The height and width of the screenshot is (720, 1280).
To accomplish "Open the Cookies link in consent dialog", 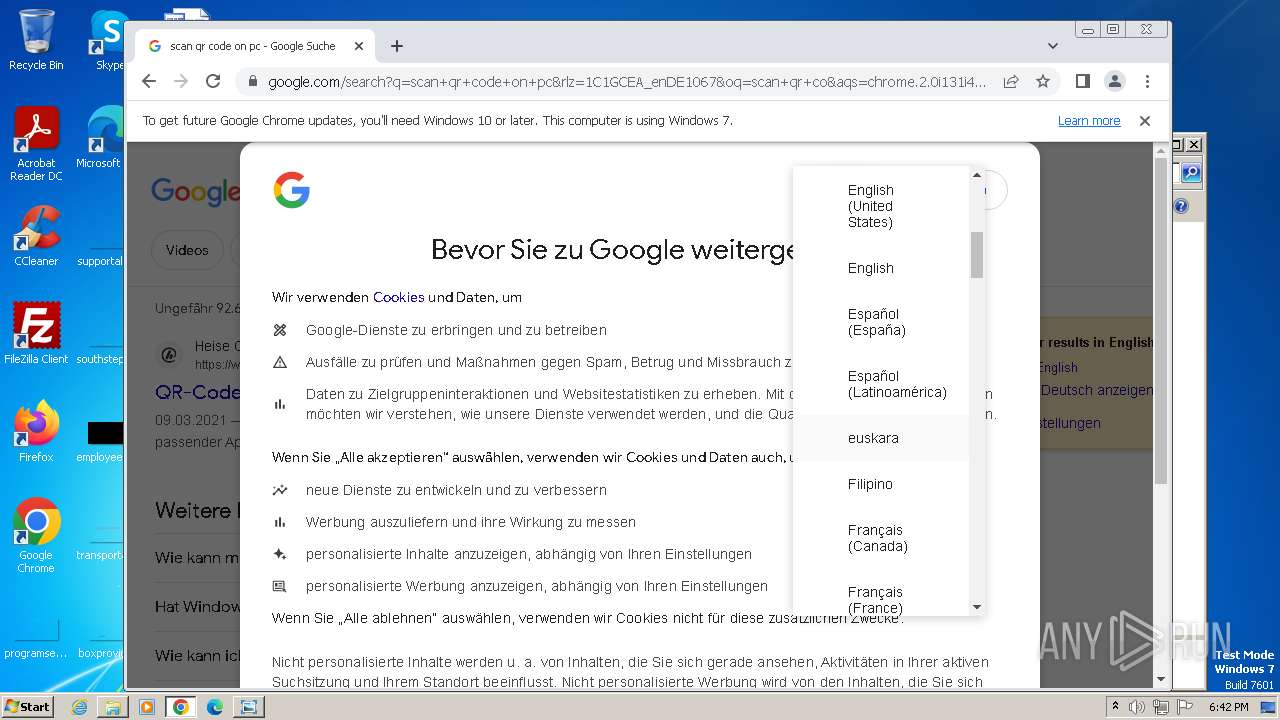I will coord(399,297).
